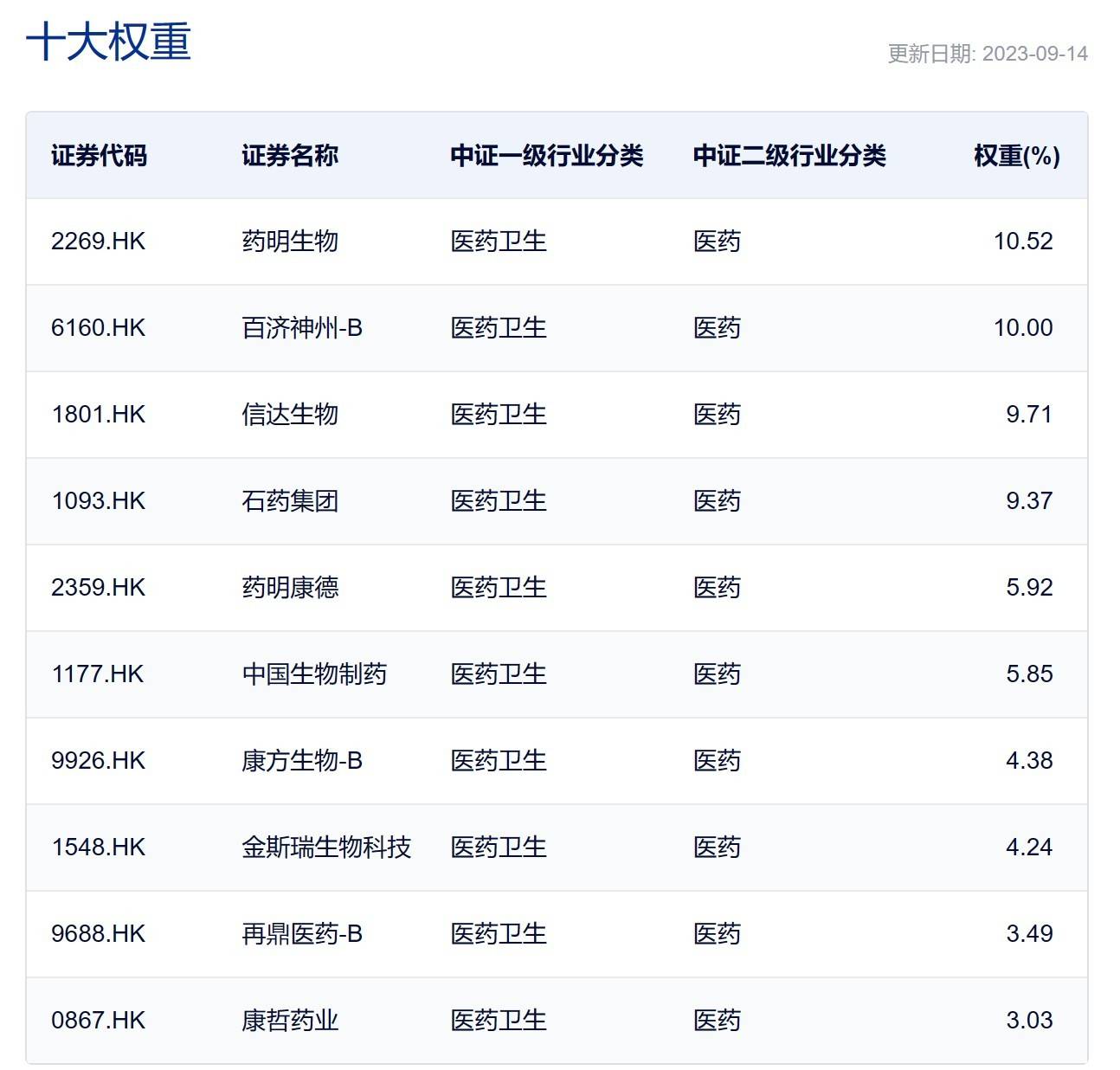Select the 百济神州-B row name
Image resolution: width=1120 pixels, height=1070 pixels.
[301, 328]
